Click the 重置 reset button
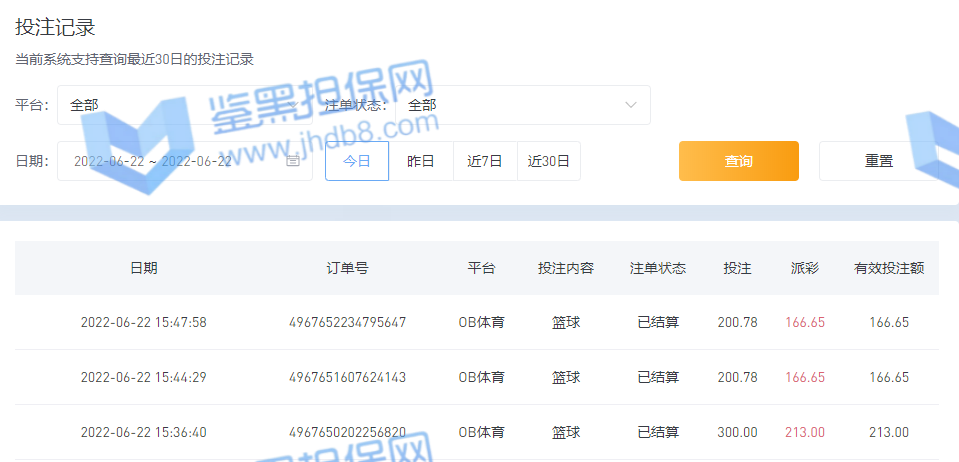The image size is (959, 462). point(879,161)
